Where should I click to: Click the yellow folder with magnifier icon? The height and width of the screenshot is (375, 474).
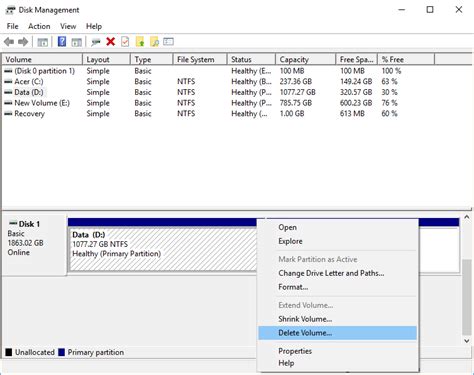coord(154,42)
